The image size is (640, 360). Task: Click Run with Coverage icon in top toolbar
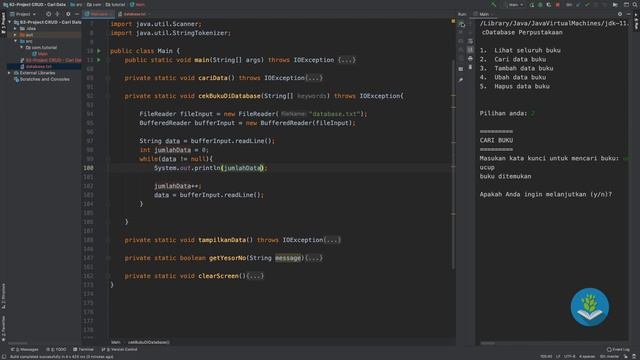tap(549, 4)
